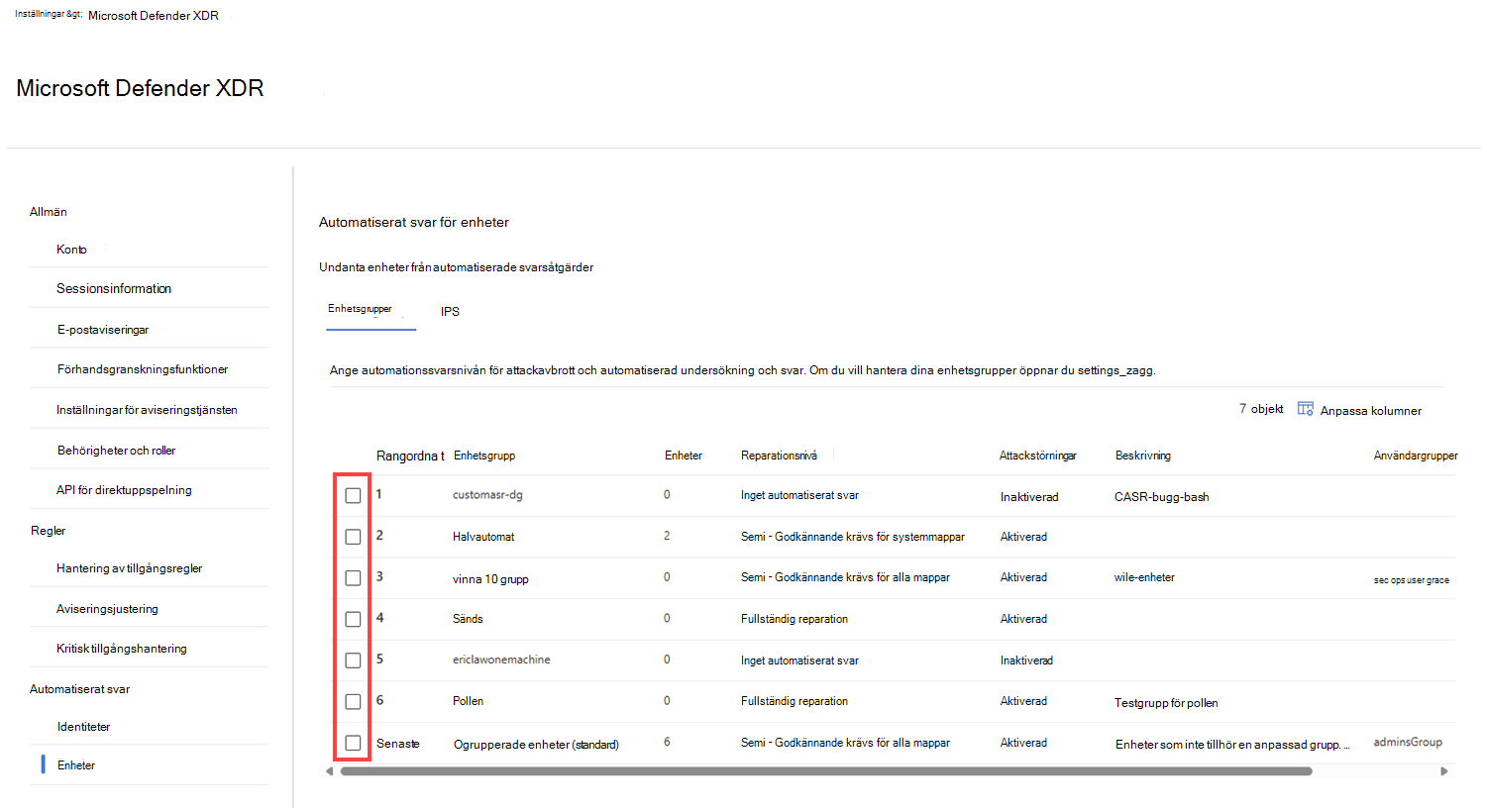Screen dimensions: 1487x812
Task: Switch to the Enhetsgrupper tab
Action: (x=361, y=309)
